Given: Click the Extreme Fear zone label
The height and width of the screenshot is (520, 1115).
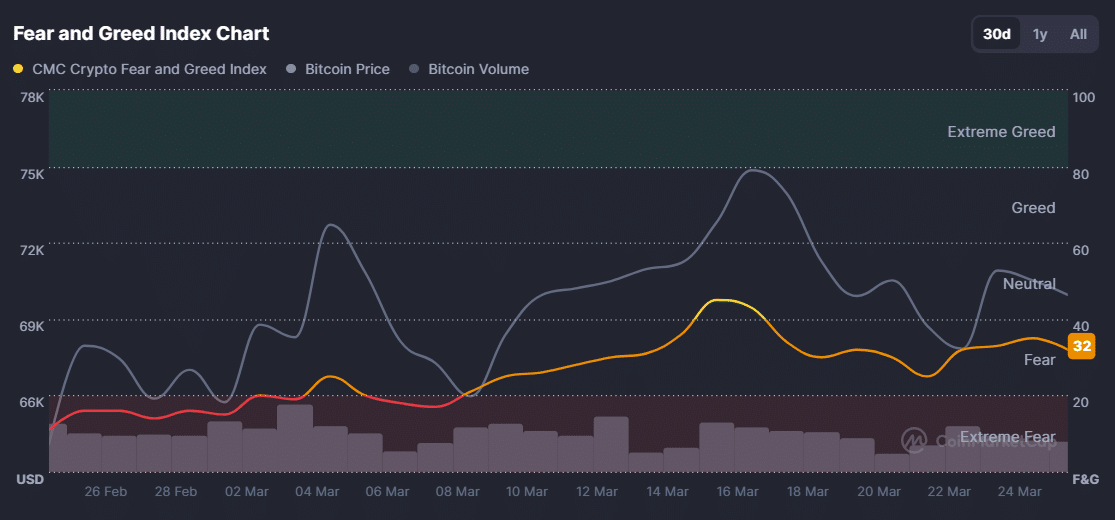Looking at the screenshot, I should 1007,437.
